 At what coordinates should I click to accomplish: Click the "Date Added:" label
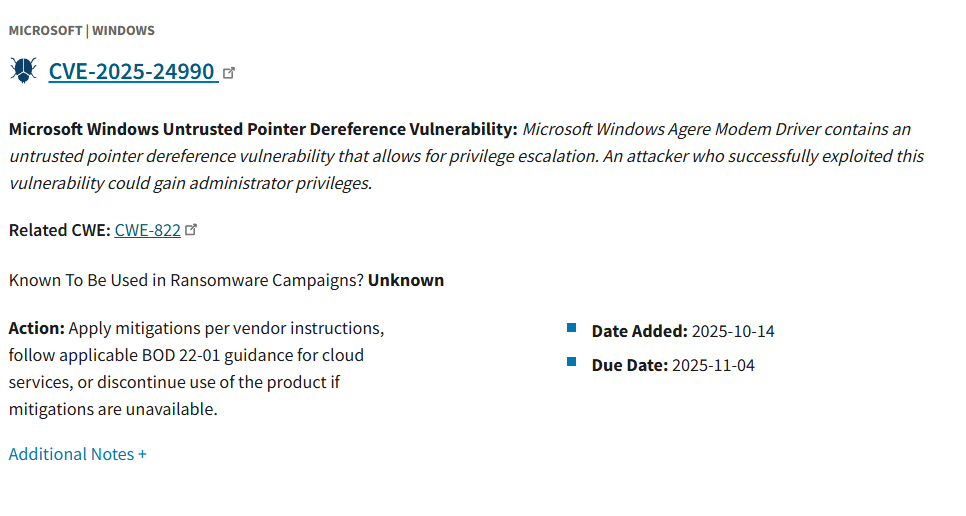(x=639, y=331)
